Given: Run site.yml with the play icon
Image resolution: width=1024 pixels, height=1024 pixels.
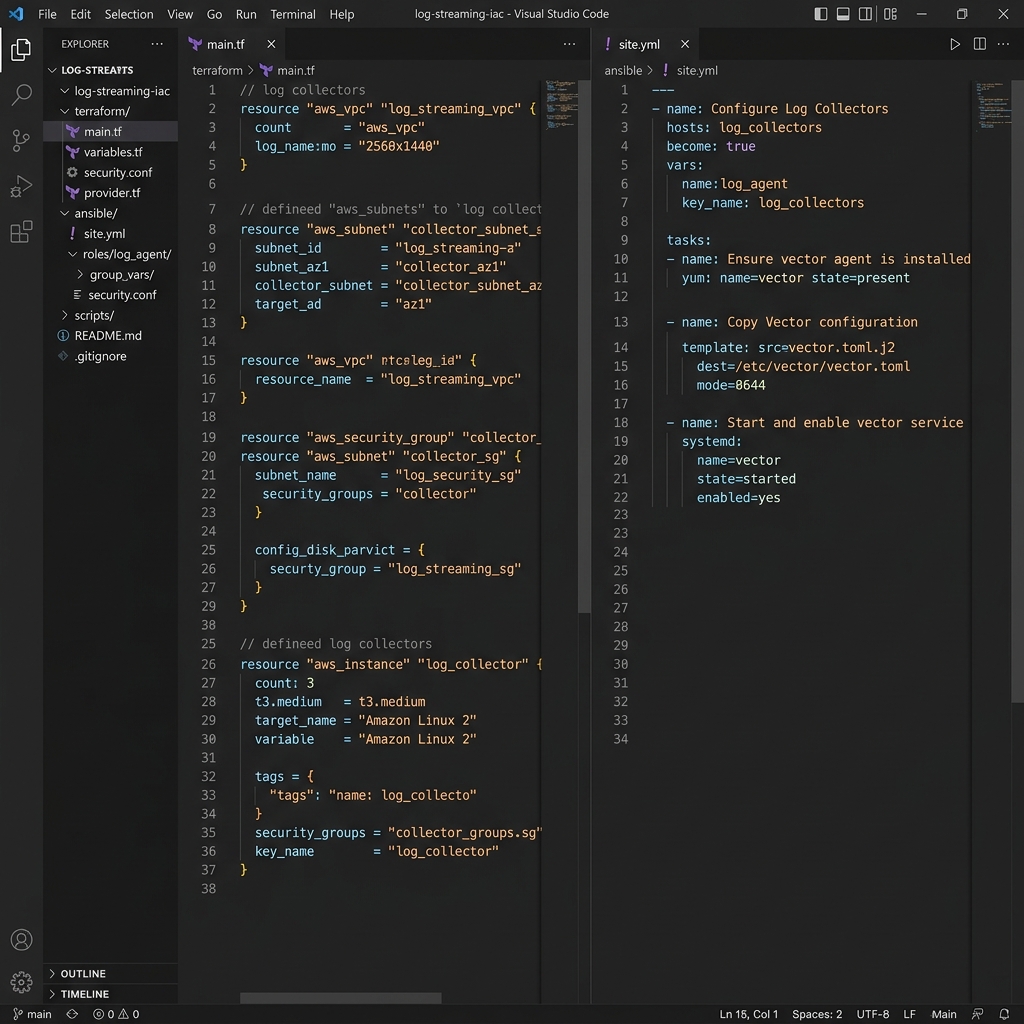Looking at the screenshot, I should click(x=955, y=44).
